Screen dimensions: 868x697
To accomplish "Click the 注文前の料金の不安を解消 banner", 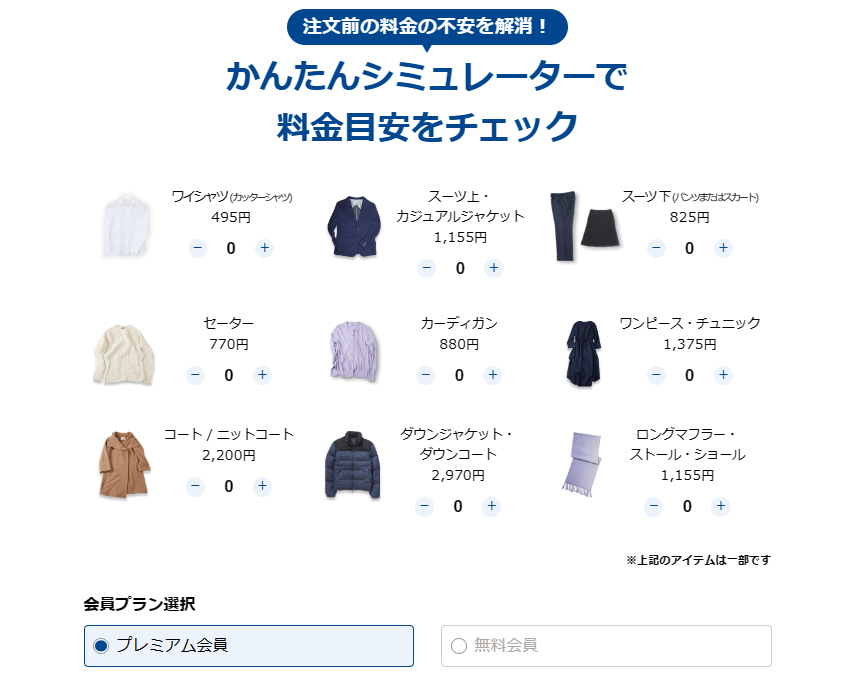I will pos(427,27).
